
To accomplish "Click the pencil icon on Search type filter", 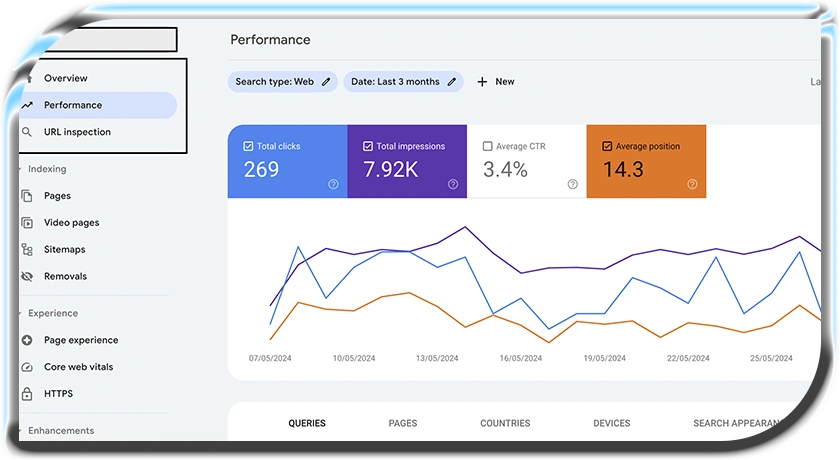I will coord(326,82).
